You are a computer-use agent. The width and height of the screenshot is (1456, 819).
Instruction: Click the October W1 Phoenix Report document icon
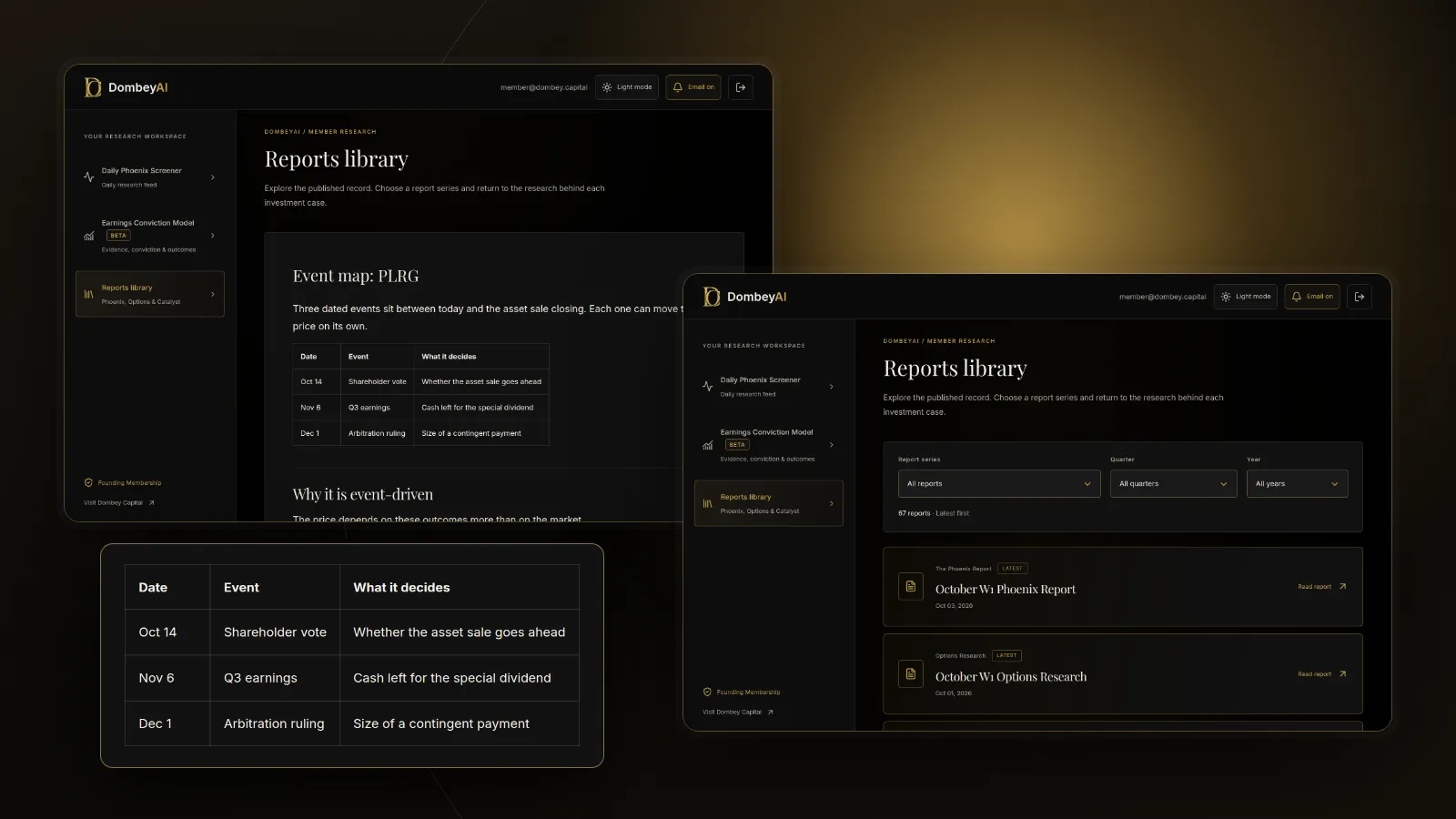tap(911, 586)
